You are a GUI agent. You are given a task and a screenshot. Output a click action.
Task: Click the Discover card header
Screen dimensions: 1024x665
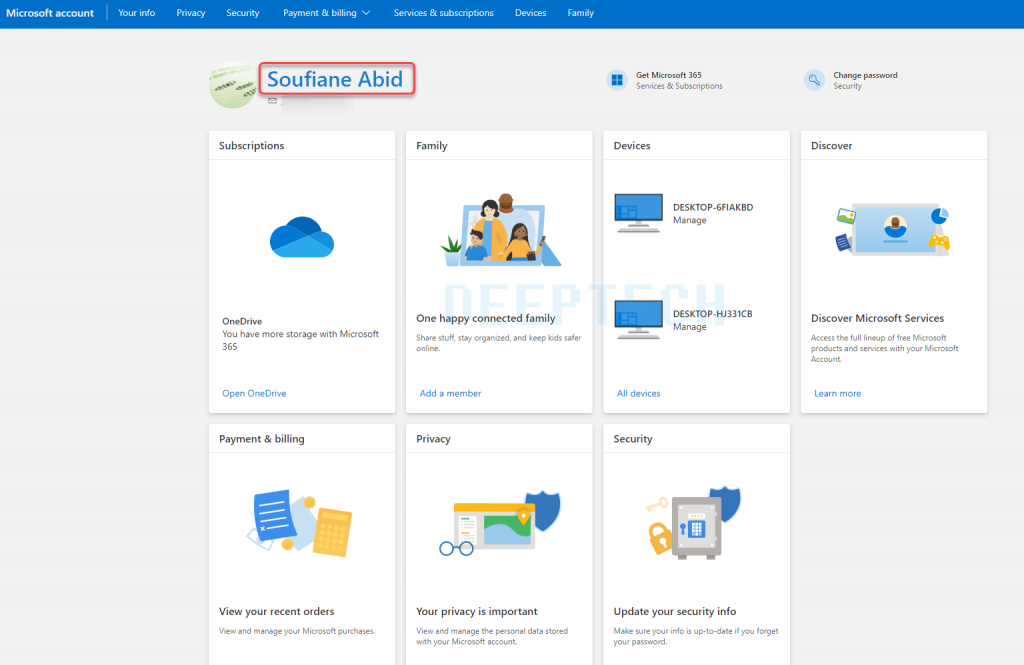click(831, 146)
